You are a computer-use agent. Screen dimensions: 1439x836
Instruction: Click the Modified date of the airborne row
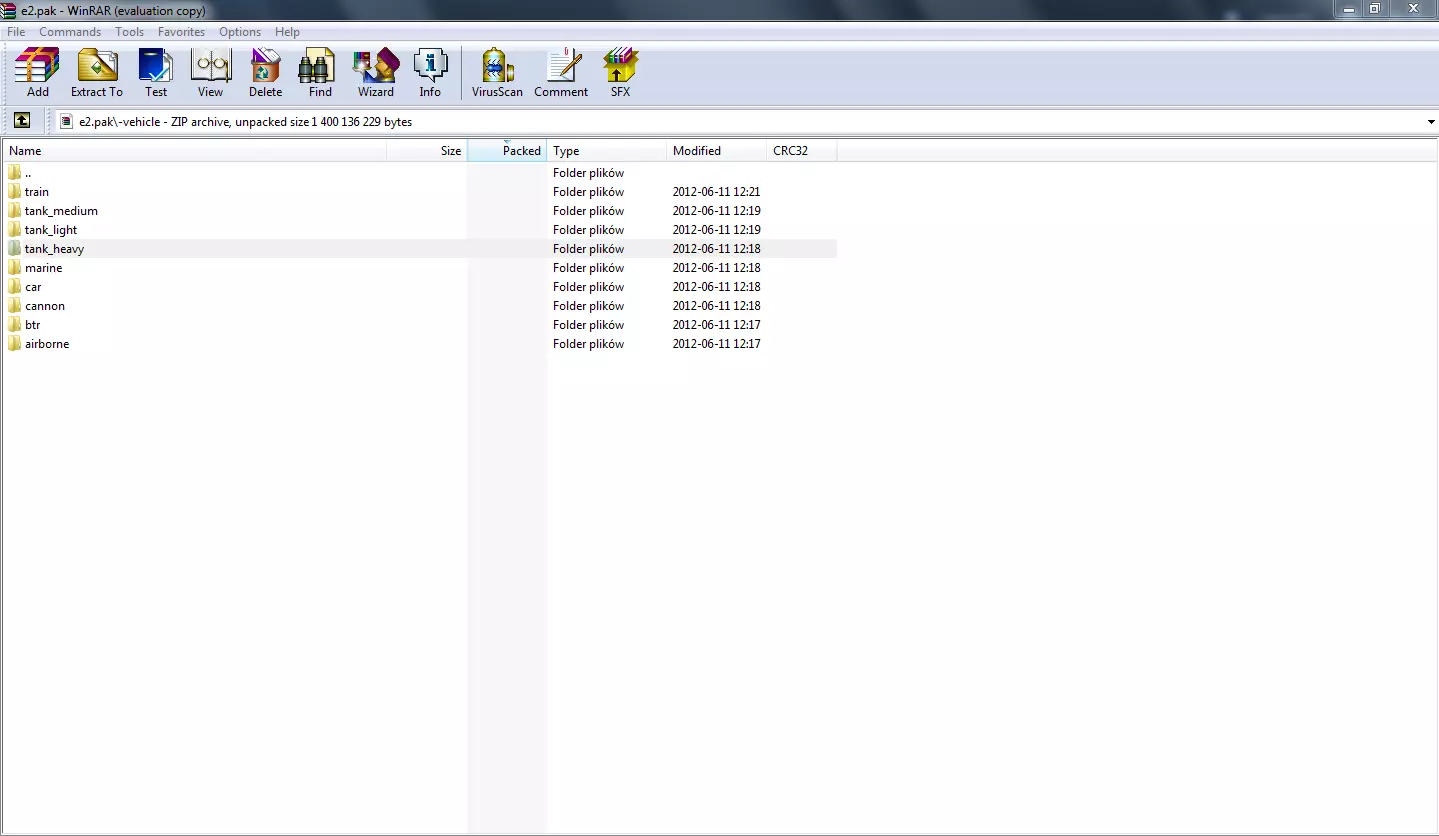point(717,344)
